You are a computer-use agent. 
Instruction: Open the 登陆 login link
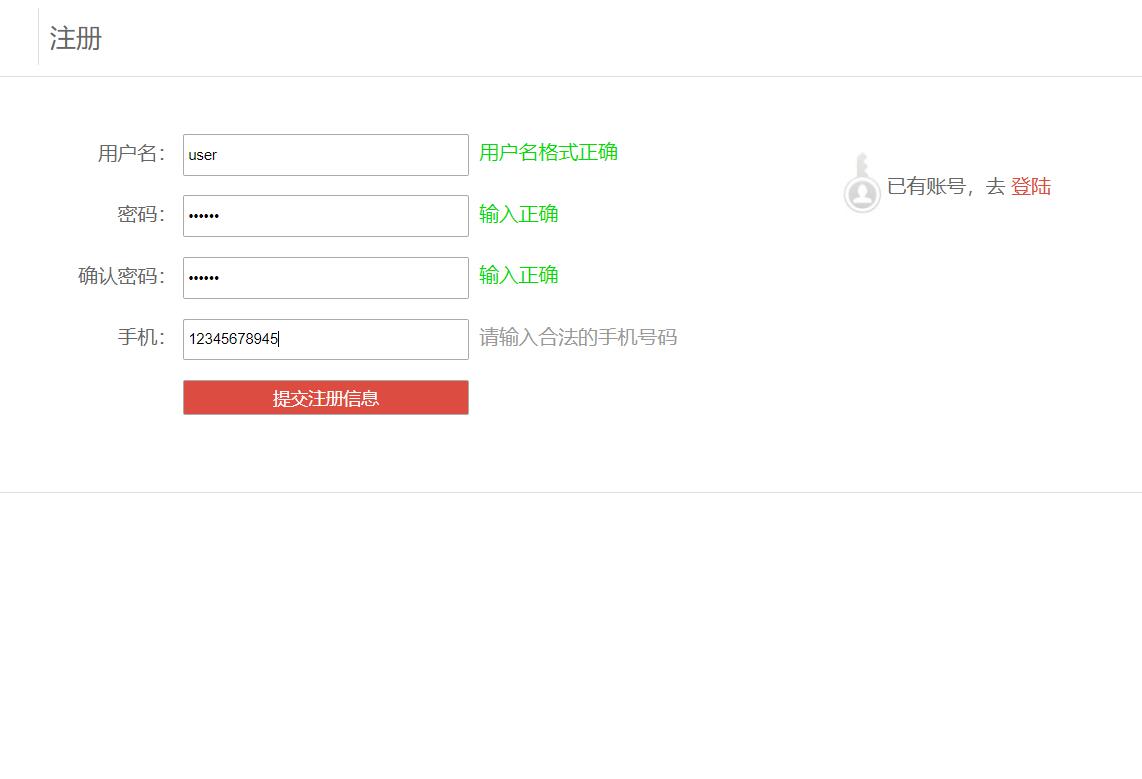click(x=1031, y=186)
